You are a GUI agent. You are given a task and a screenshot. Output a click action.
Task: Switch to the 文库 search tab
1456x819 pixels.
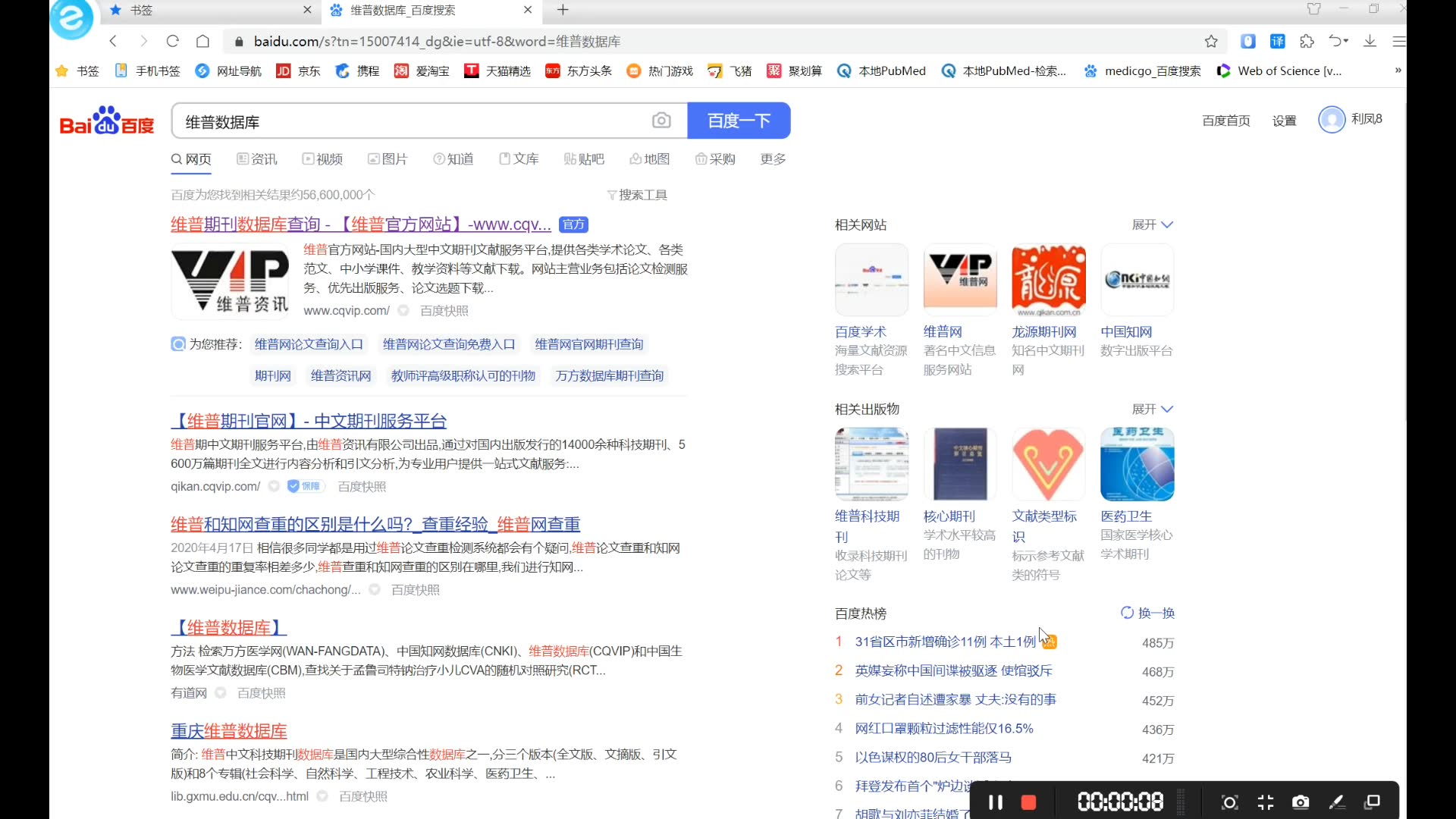[519, 159]
